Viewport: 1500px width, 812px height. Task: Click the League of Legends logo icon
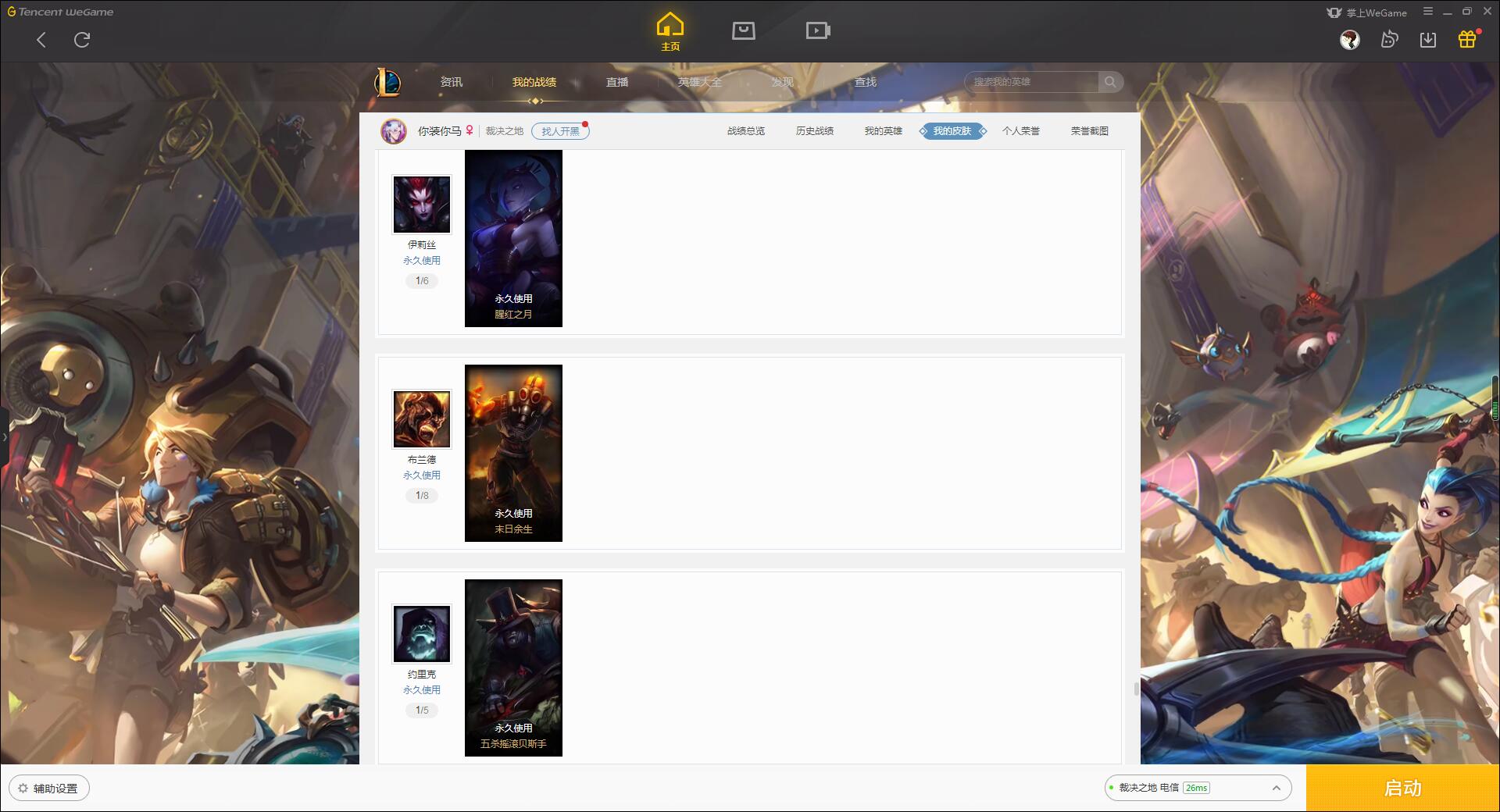(387, 82)
